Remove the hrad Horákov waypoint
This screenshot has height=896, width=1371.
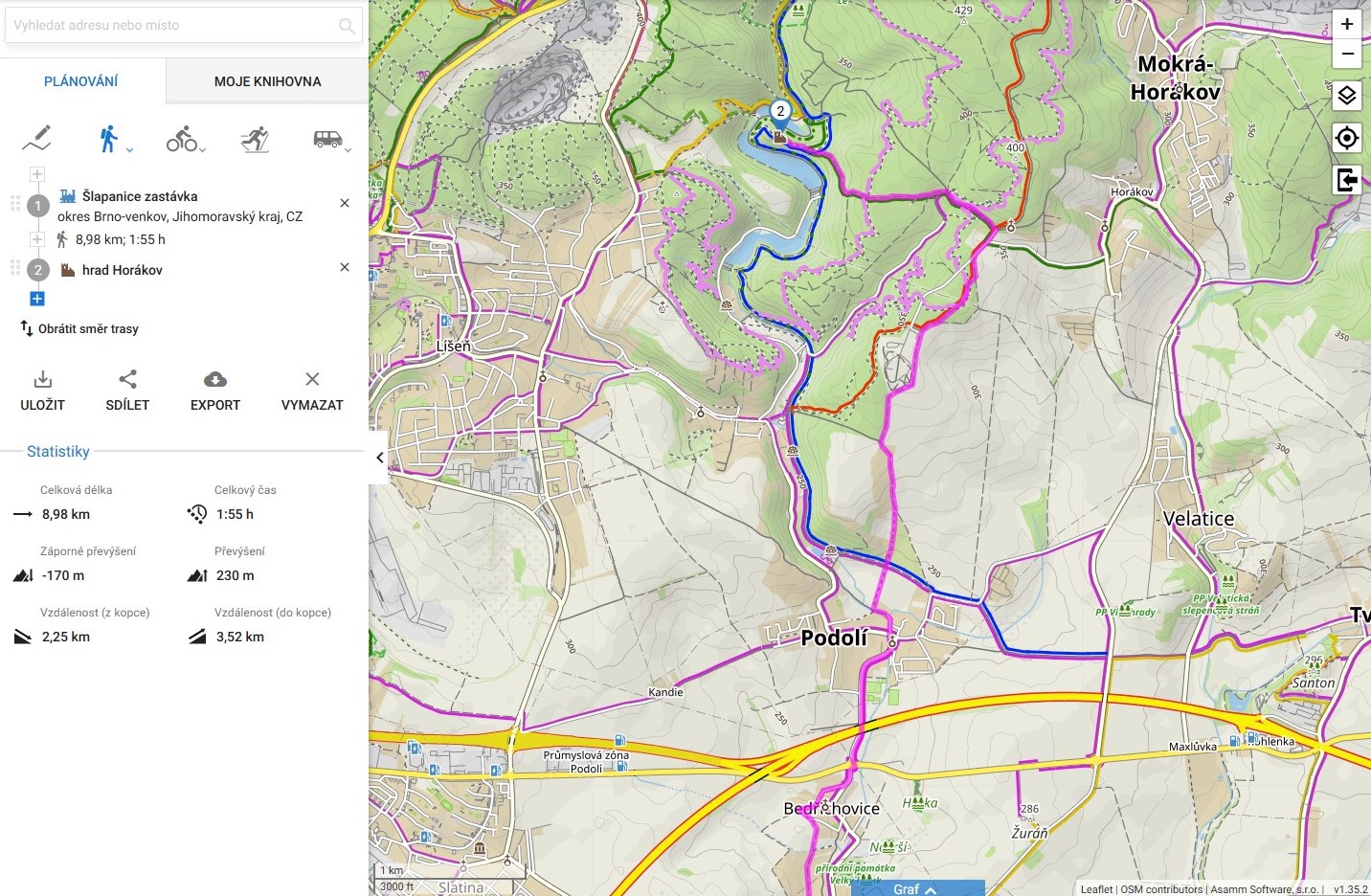click(345, 267)
